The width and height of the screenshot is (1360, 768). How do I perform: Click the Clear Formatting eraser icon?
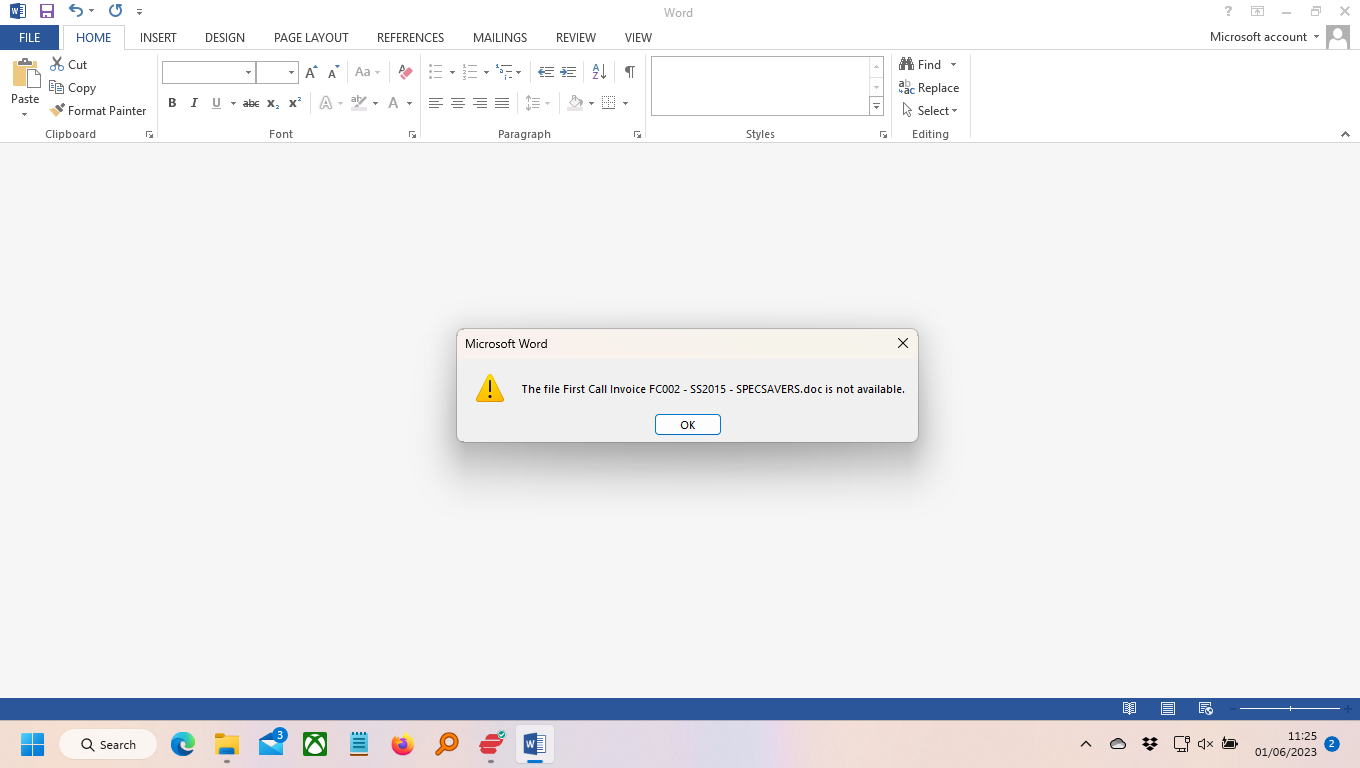point(405,72)
